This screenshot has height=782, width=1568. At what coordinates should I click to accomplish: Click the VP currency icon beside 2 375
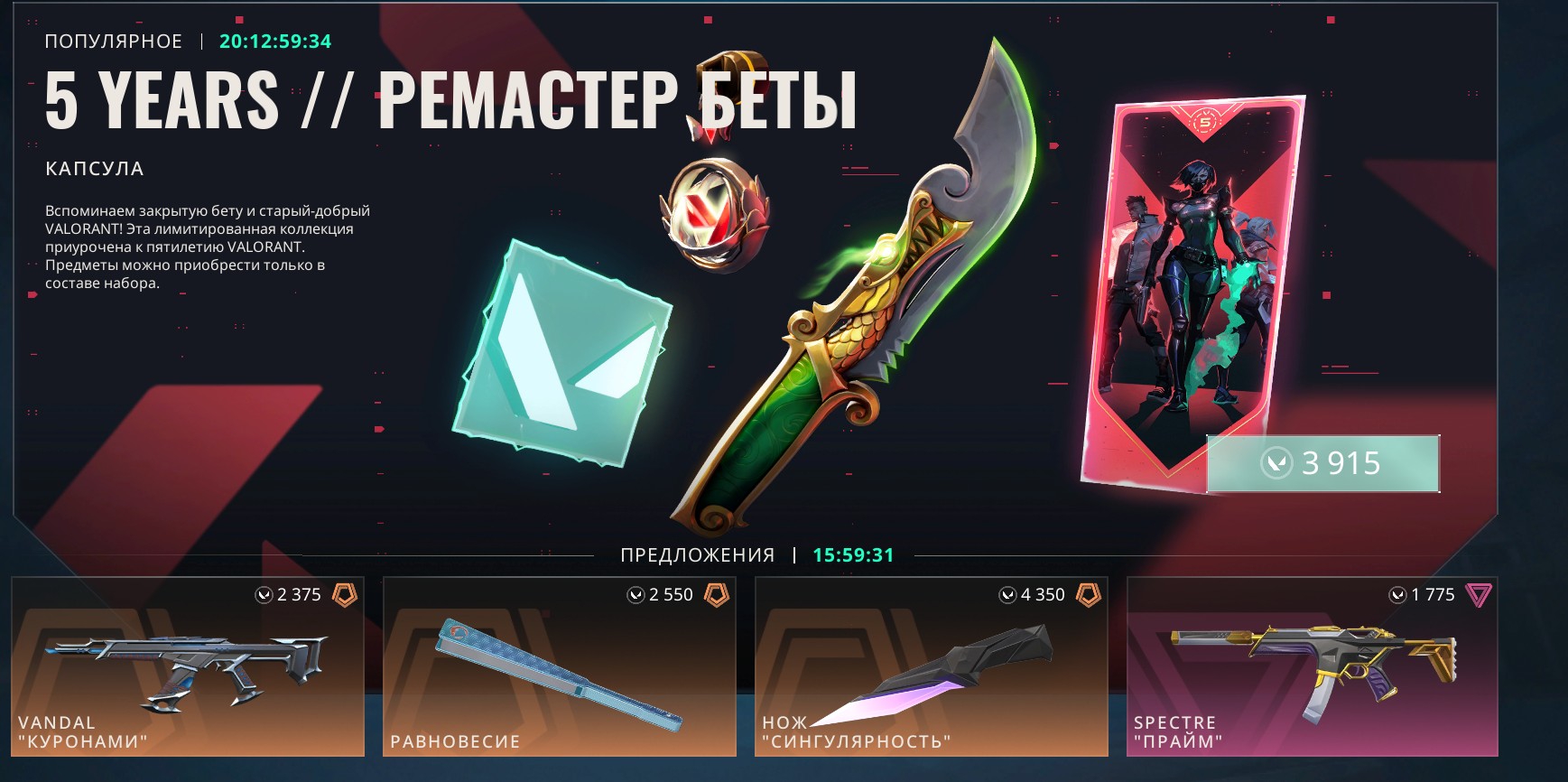(264, 595)
